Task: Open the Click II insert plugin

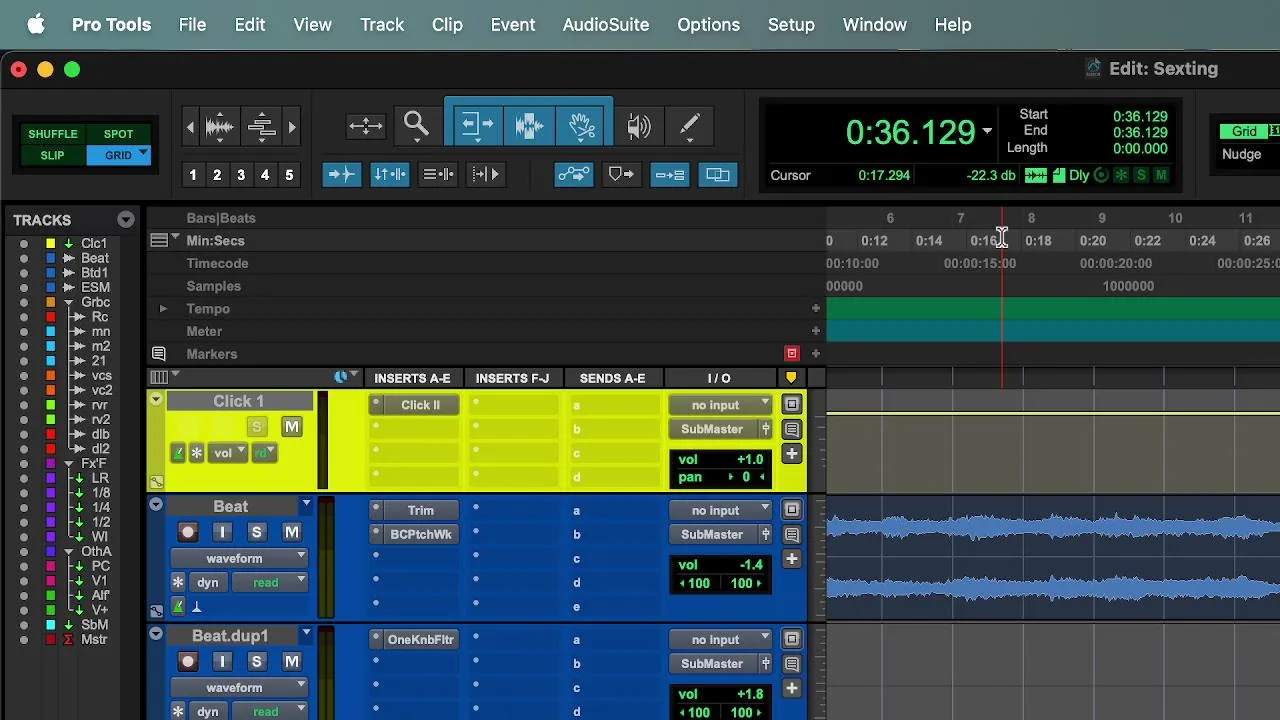Action: pyautogui.click(x=420, y=405)
